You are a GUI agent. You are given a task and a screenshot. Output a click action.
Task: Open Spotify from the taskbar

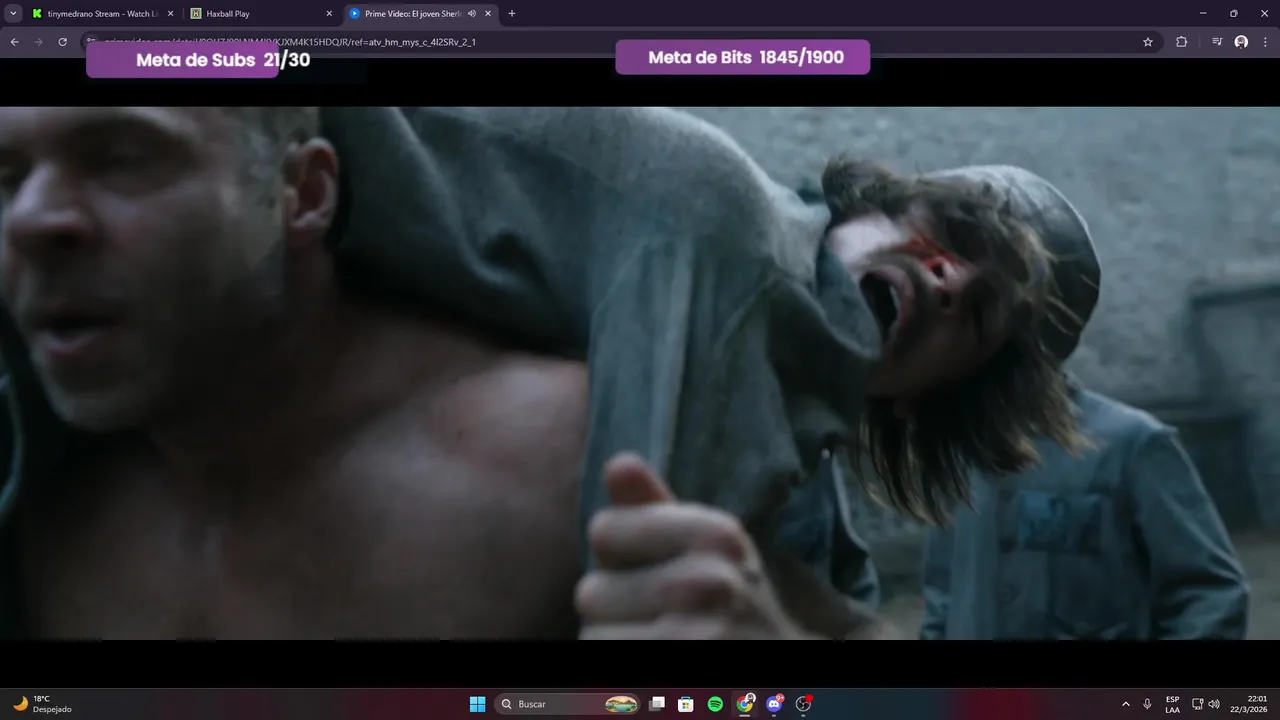point(715,704)
